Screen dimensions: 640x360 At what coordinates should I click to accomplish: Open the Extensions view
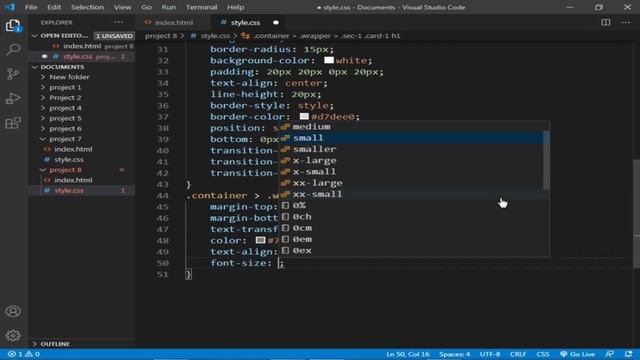[13, 123]
